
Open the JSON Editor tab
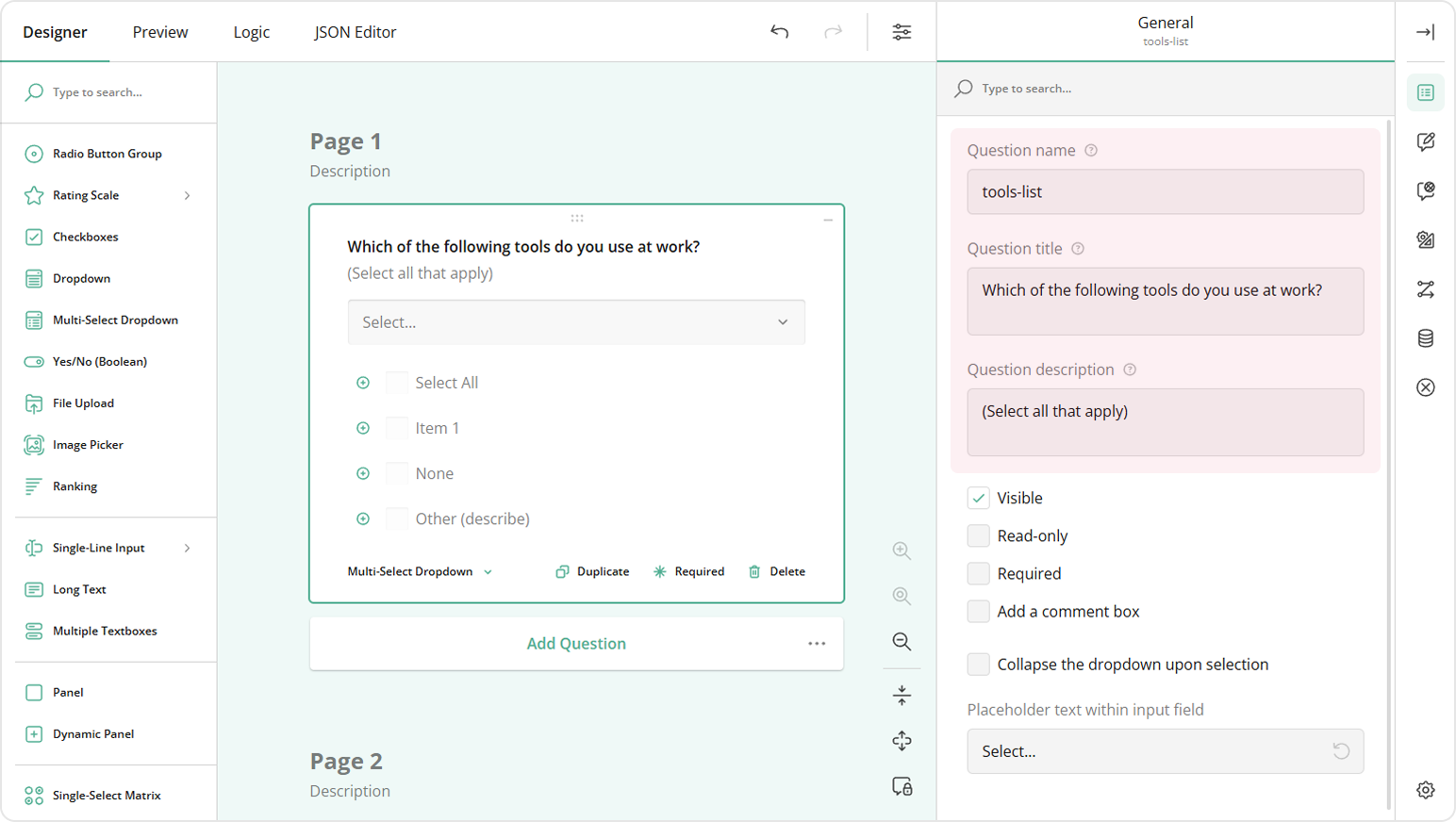(x=355, y=31)
